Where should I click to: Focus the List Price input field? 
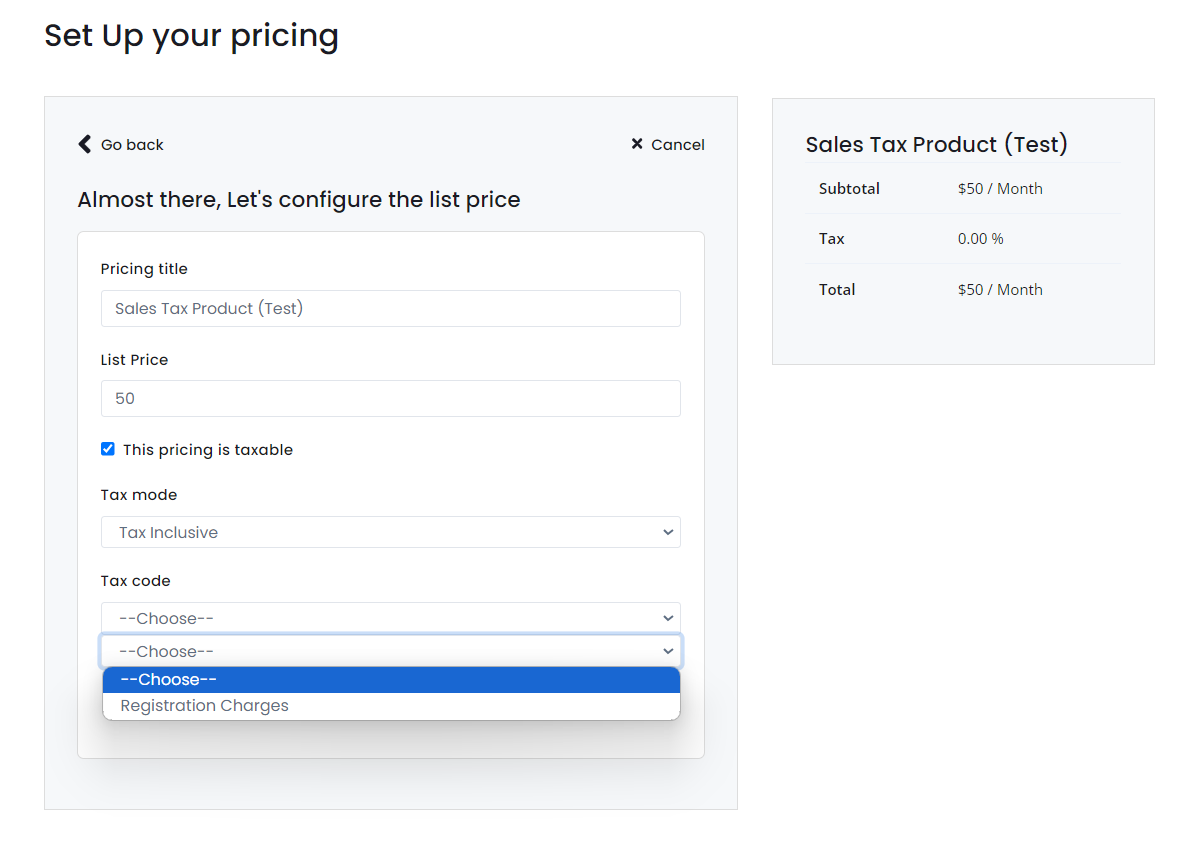[390, 399]
